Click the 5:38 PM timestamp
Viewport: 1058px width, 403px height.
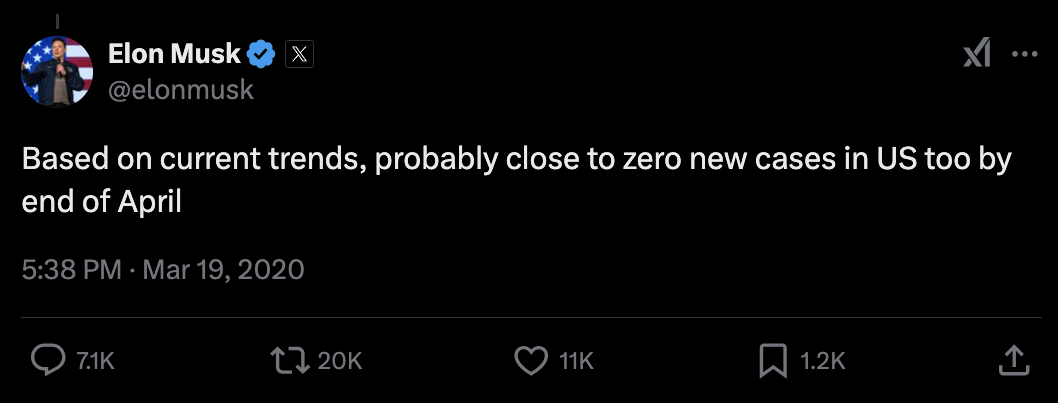point(71,270)
